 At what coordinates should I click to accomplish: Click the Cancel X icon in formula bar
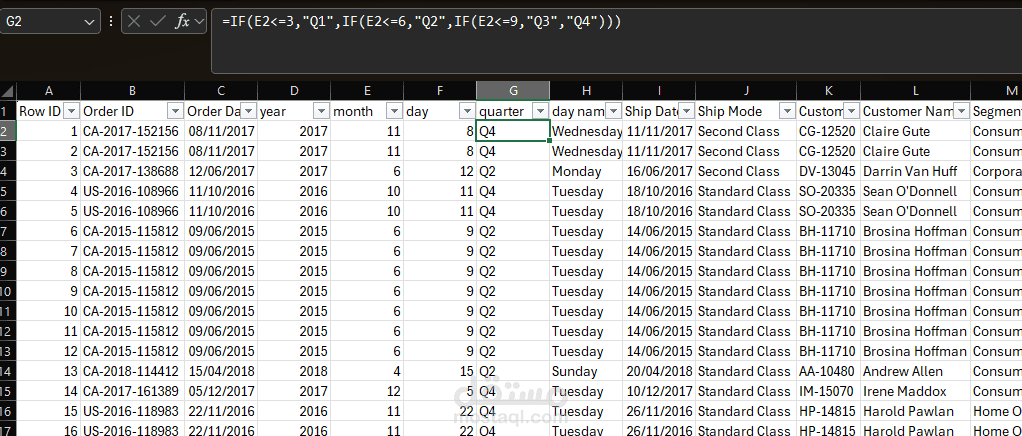[x=134, y=22]
